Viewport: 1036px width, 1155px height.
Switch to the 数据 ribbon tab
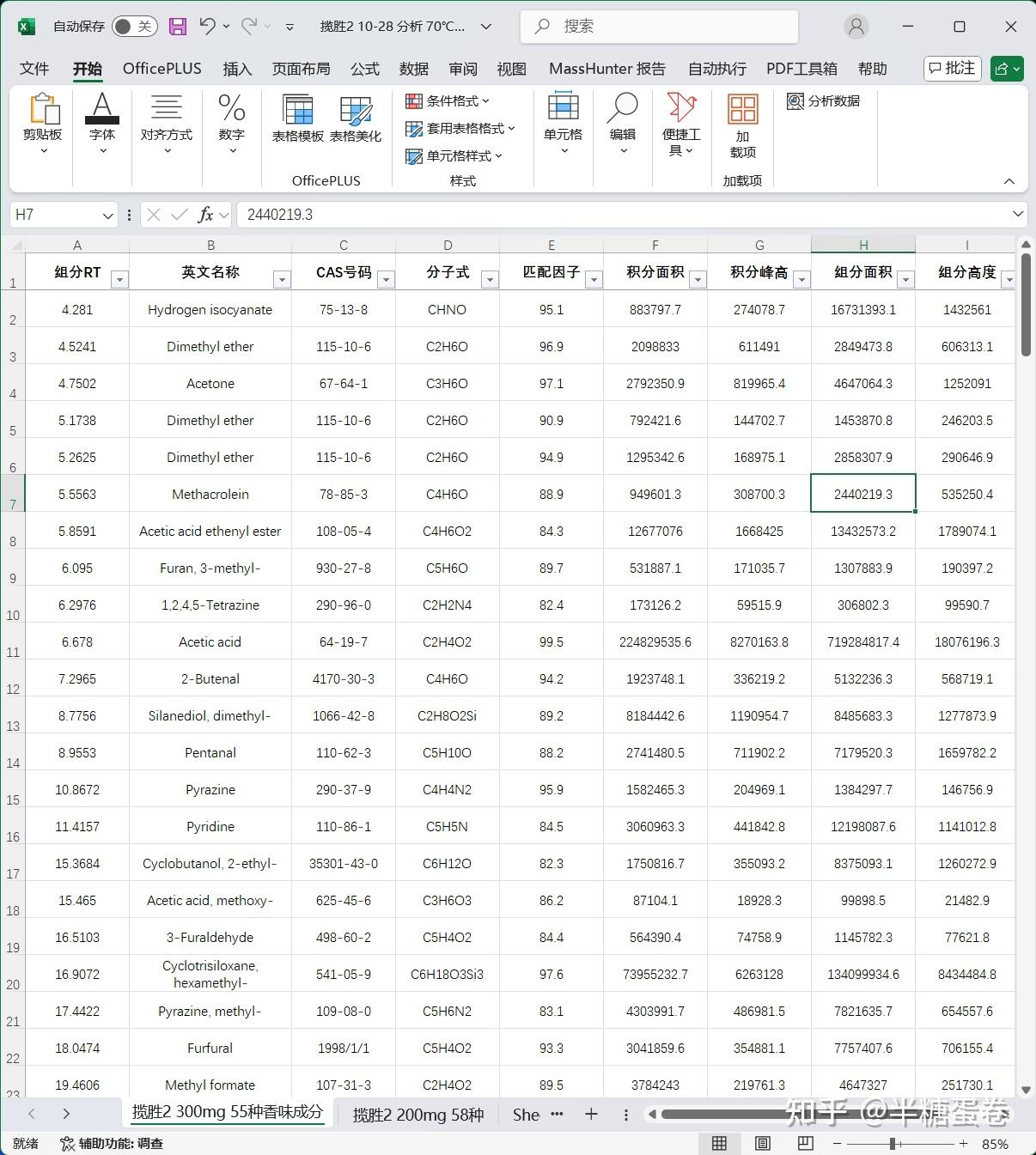pyautogui.click(x=412, y=69)
